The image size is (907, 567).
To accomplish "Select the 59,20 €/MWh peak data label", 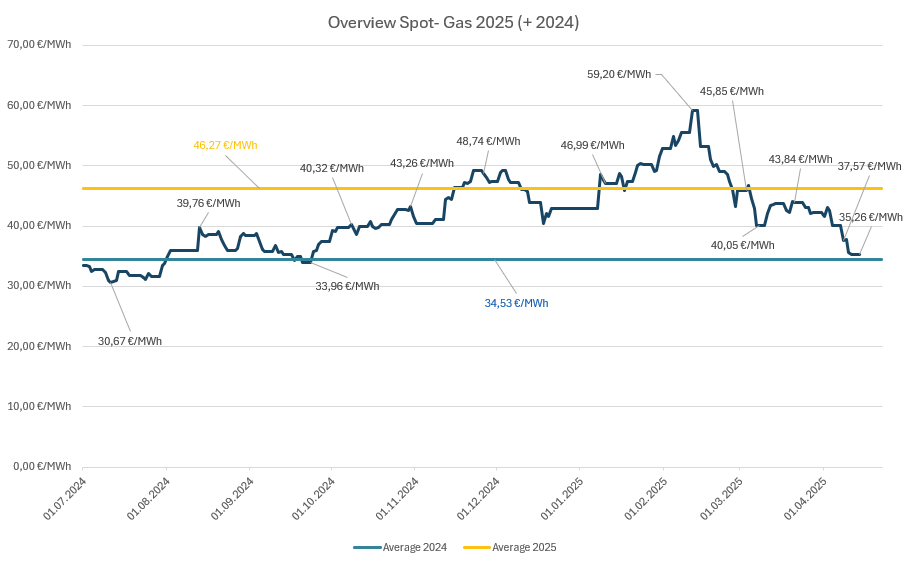I will coord(619,74).
